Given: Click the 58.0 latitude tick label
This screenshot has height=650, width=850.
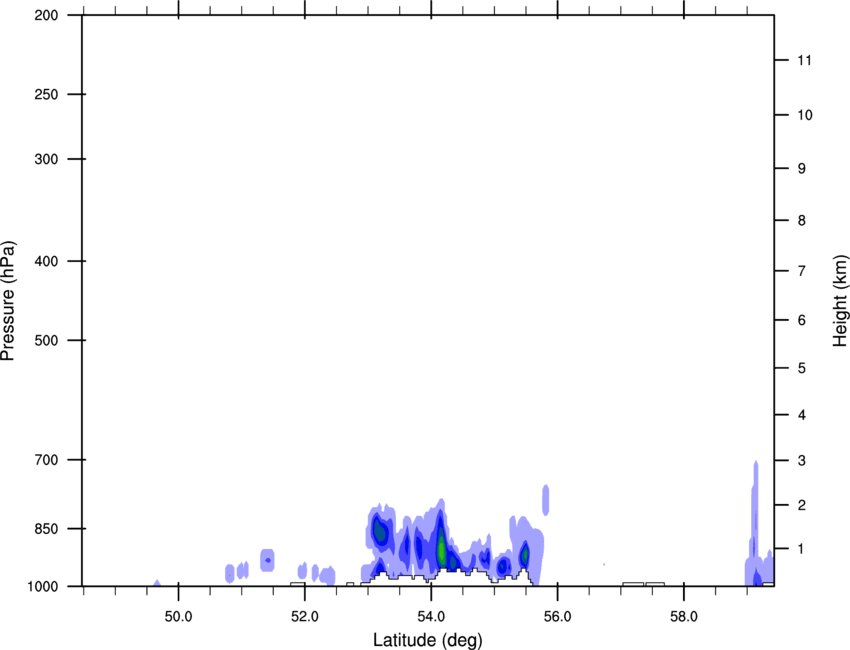Looking at the screenshot, I should 684,617.
